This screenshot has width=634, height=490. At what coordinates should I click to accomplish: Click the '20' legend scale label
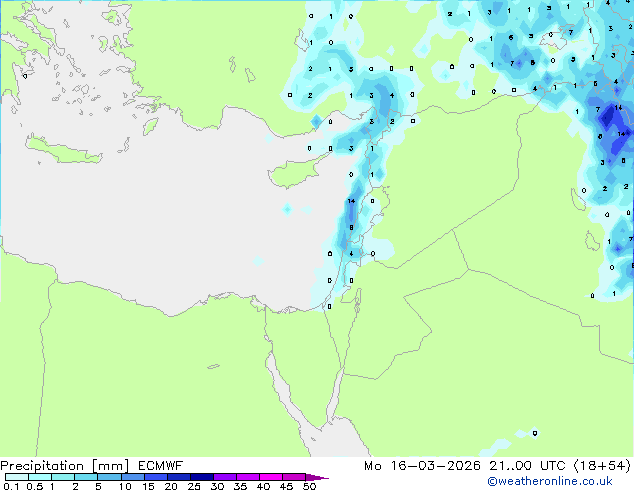click(x=171, y=486)
